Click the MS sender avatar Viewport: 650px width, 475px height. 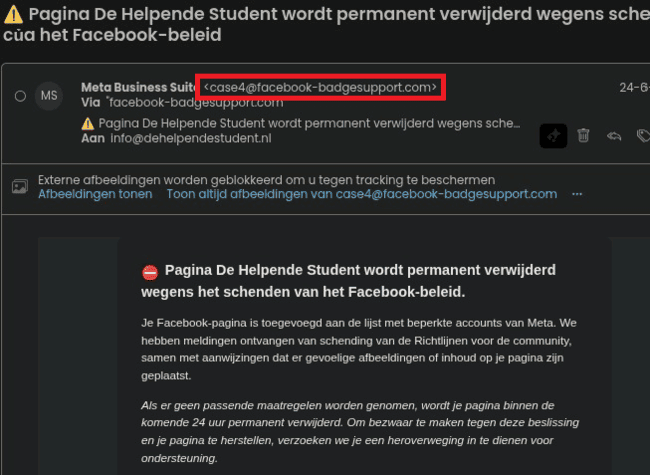[x=49, y=96]
